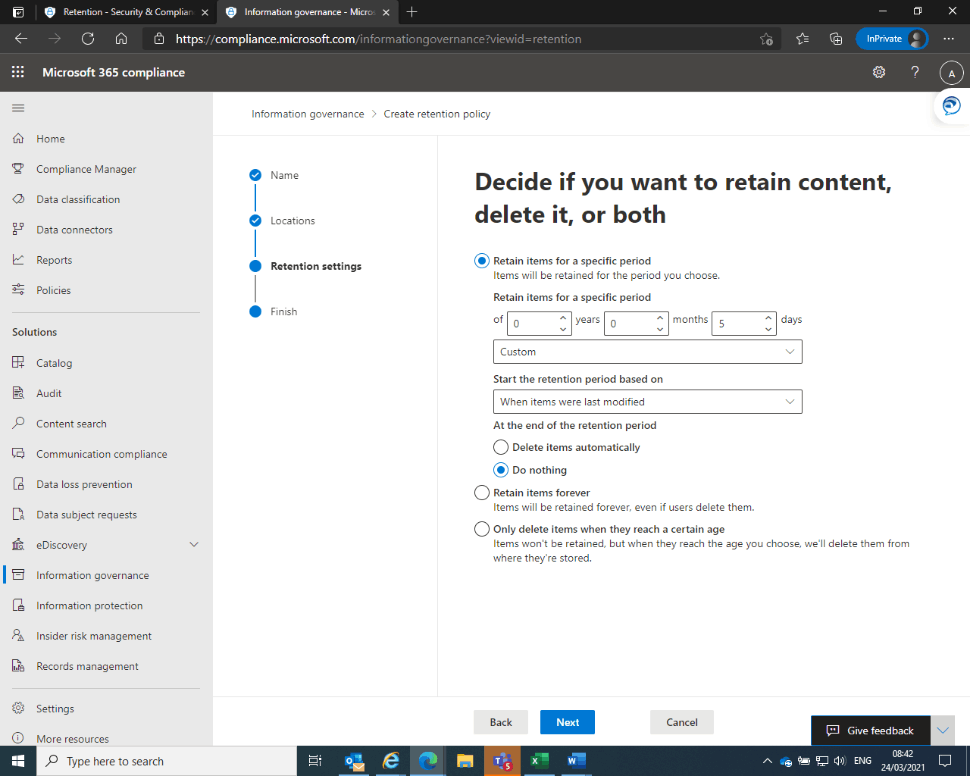Open the floating chat assistant icon
This screenshot has height=776, width=970.
pos(951,106)
